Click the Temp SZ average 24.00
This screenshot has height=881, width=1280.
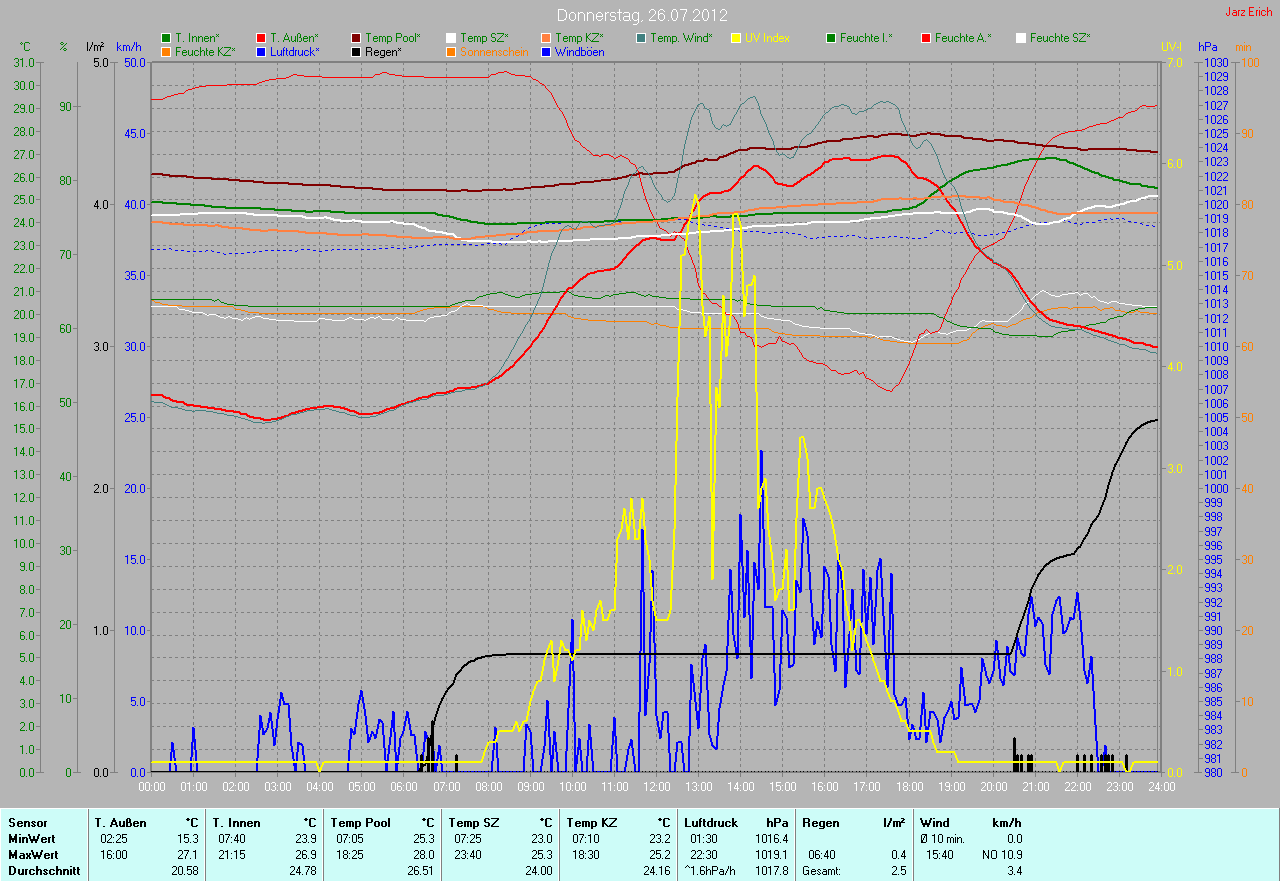[x=539, y=871]
